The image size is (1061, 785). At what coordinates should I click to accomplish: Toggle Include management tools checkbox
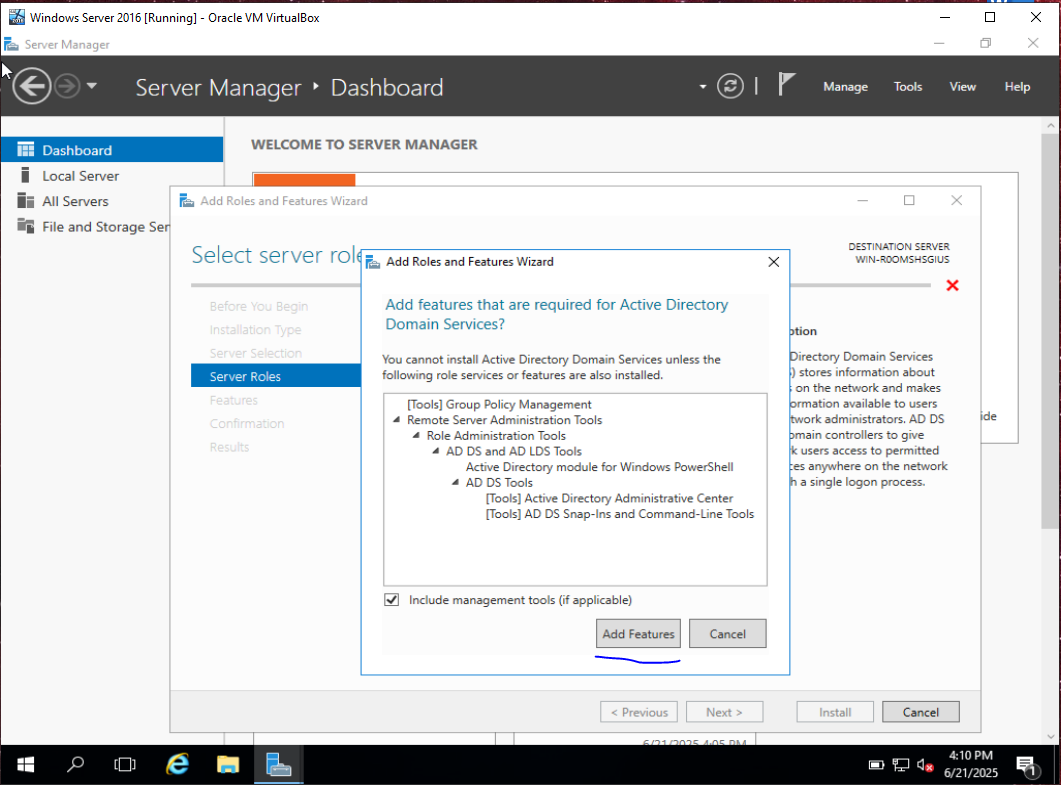pos(391,600)
